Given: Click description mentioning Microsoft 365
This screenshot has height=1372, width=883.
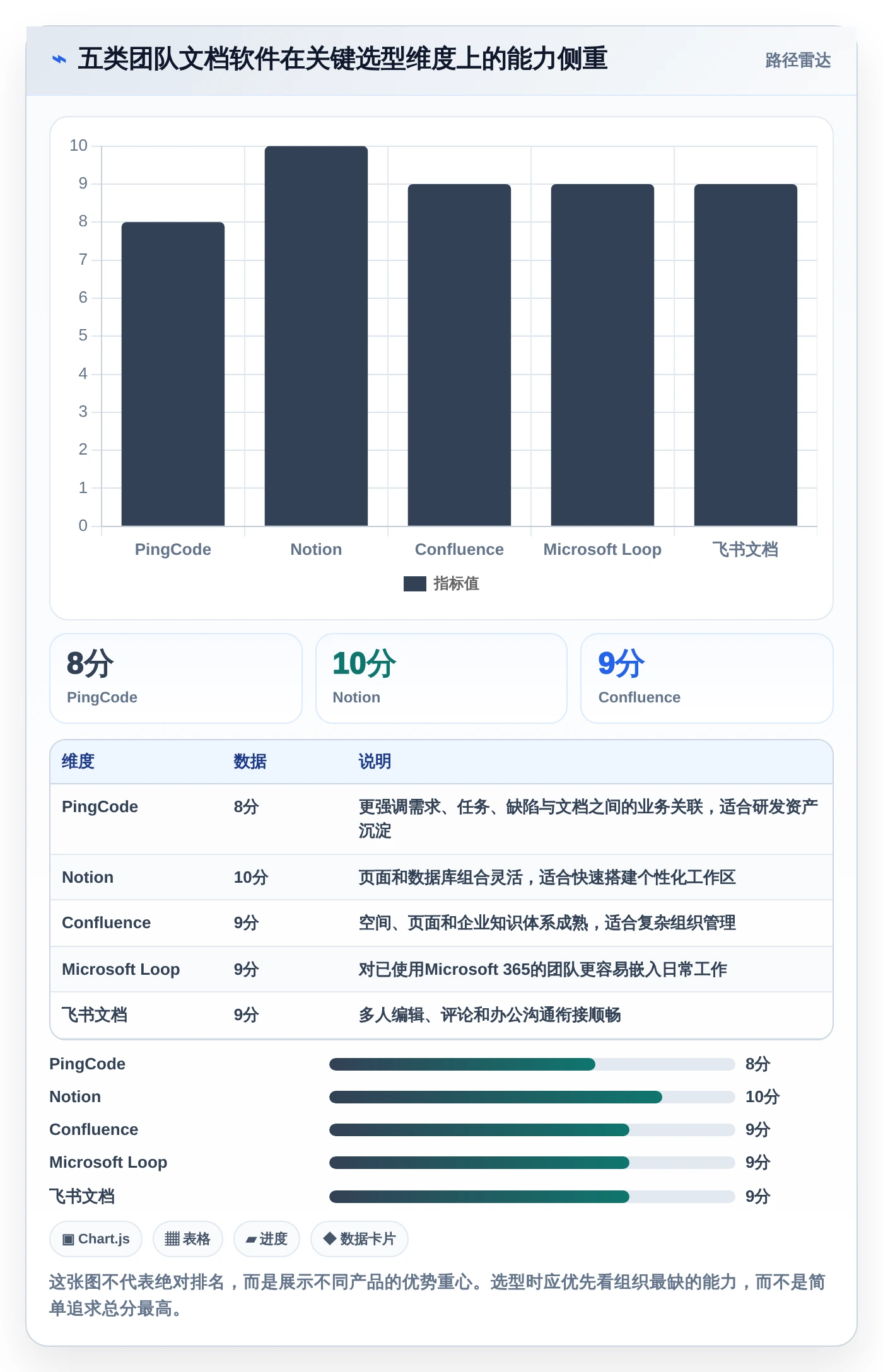Looking at the screenshot, I should (x=542, y=969).
